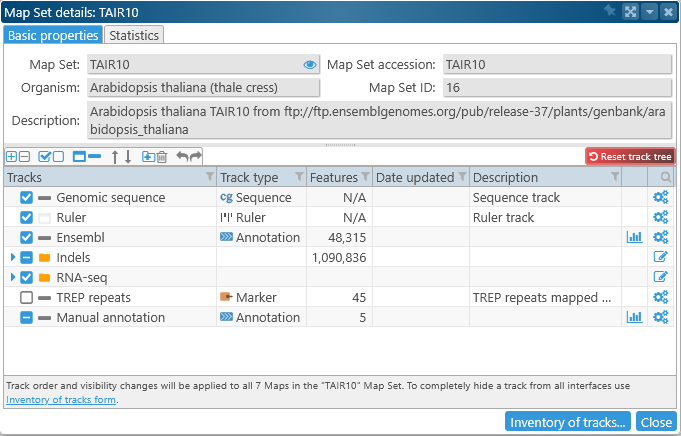The height and width of the screenshot is (436, 681).
Task: Select the Basic properties tab
Action: 53,35
